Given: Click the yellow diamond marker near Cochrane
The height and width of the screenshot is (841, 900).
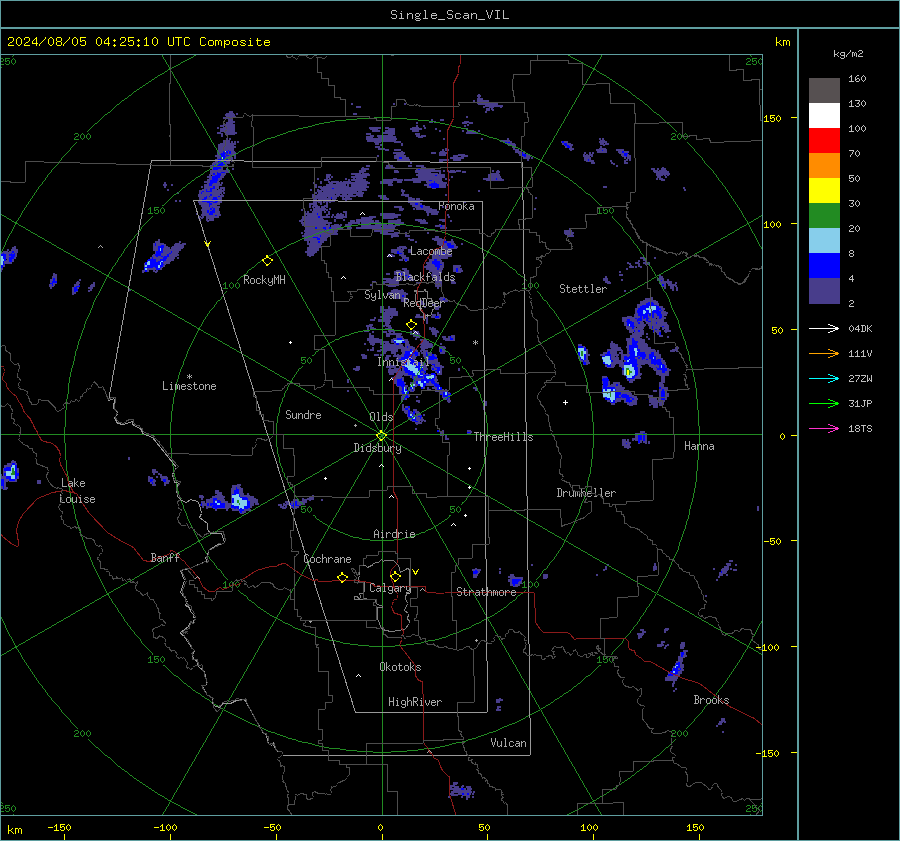Looking at the screenshot, I should click(x=343, y=578).
